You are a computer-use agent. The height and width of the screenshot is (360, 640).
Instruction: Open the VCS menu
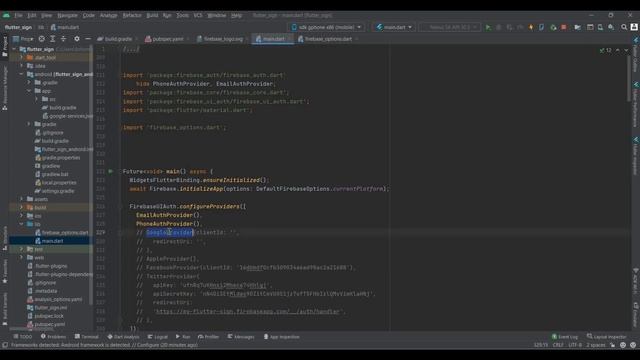coord(198,16)
